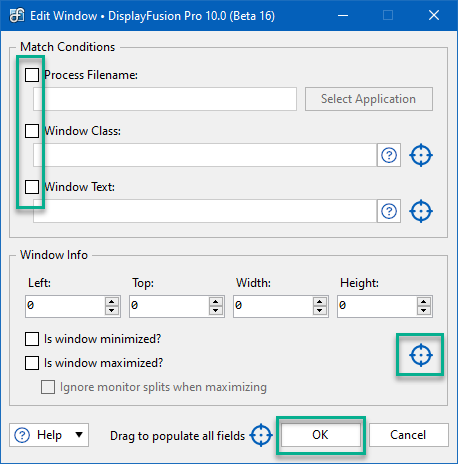Enable the Window Class checkbox
Viewport: 458px width, 464px height.
pyautogui.click(x=32, y=131)
